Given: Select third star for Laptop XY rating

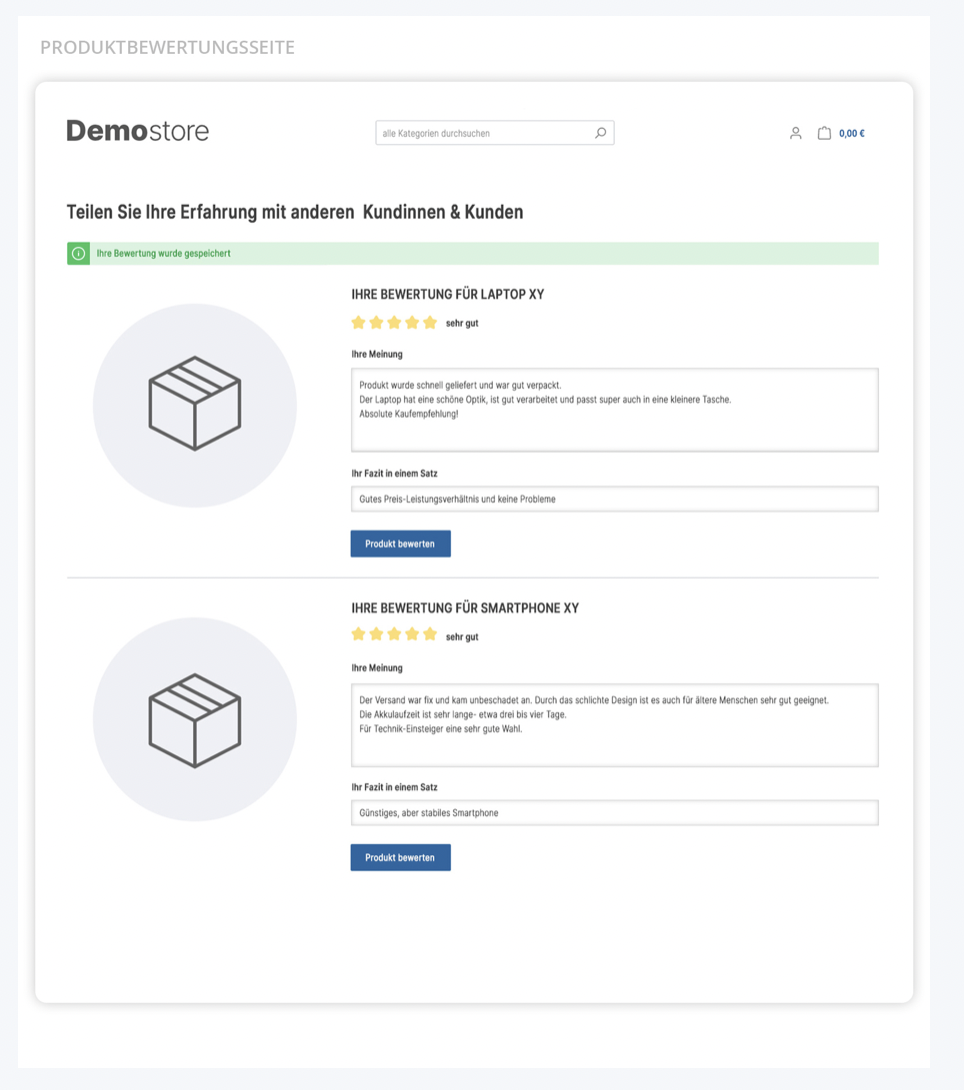Looking at the screenshot, I should [394, 323].
